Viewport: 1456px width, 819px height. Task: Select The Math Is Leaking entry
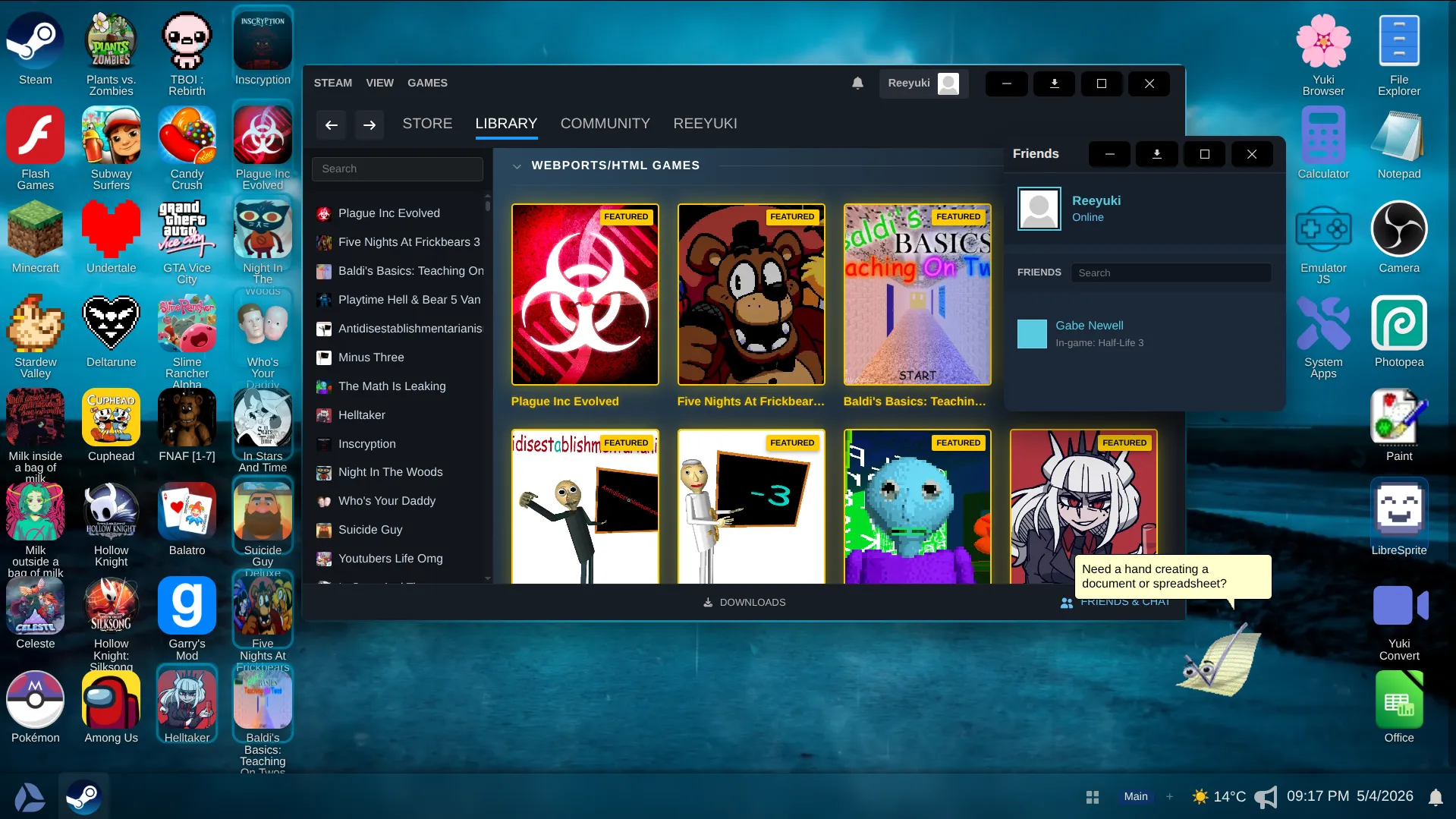click(398, 386)
